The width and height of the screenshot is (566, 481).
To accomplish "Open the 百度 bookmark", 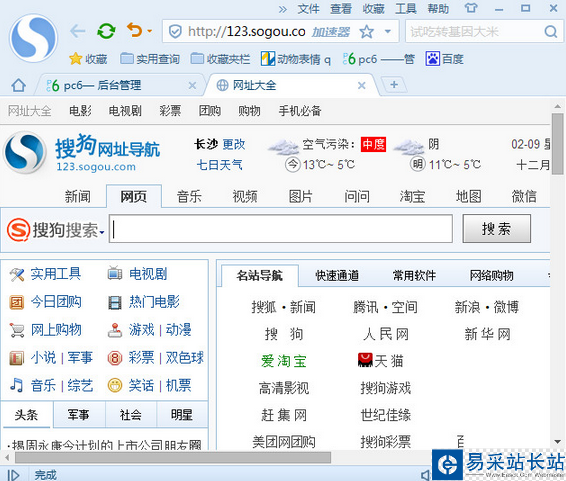I will pos(444,59).
